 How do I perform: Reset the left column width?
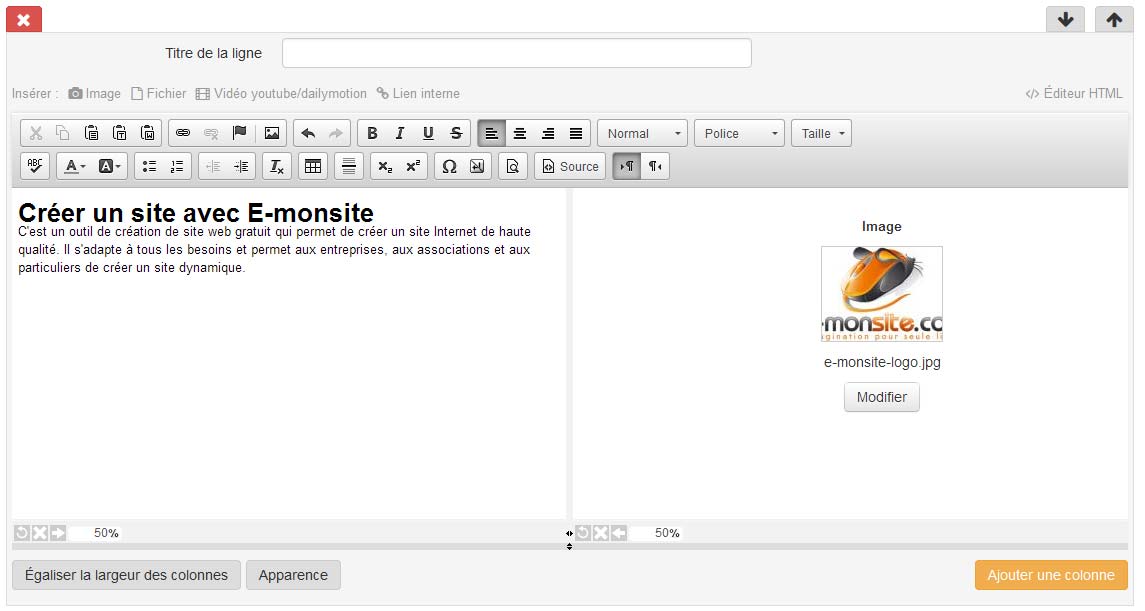[x=22, y=533]
